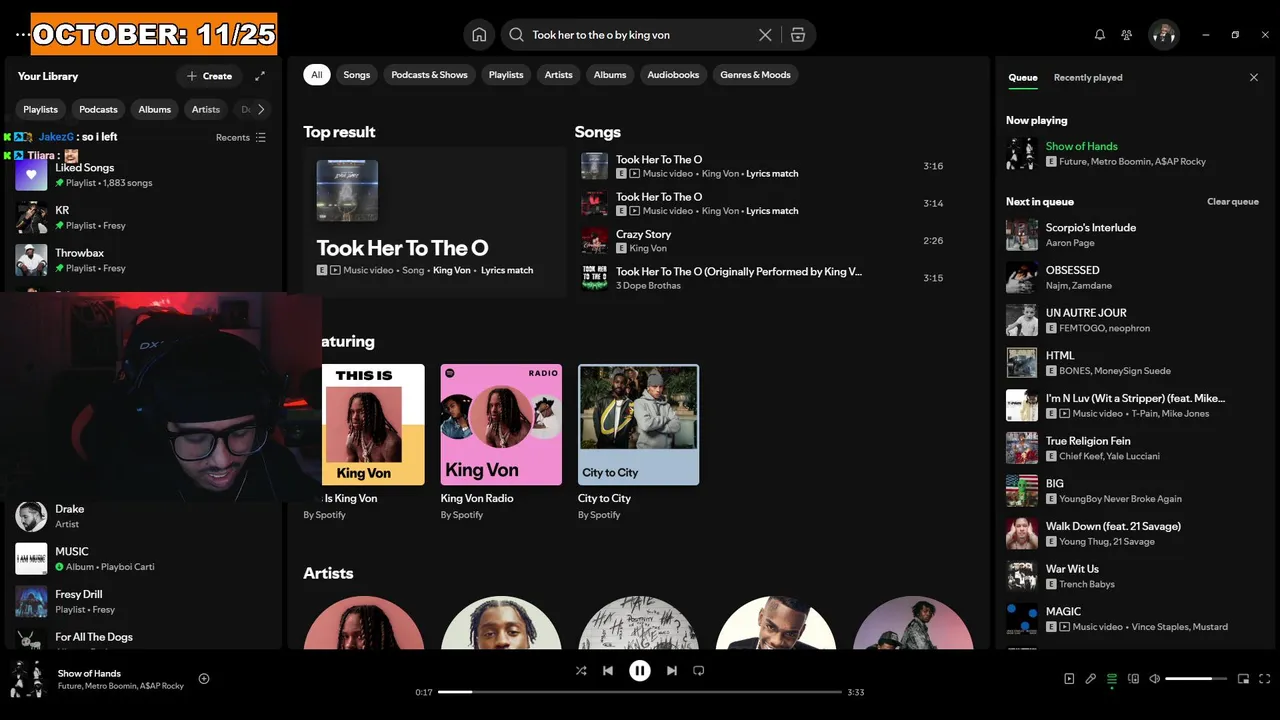Open MUSIC album by Playboi Carti

pos(143,559)
